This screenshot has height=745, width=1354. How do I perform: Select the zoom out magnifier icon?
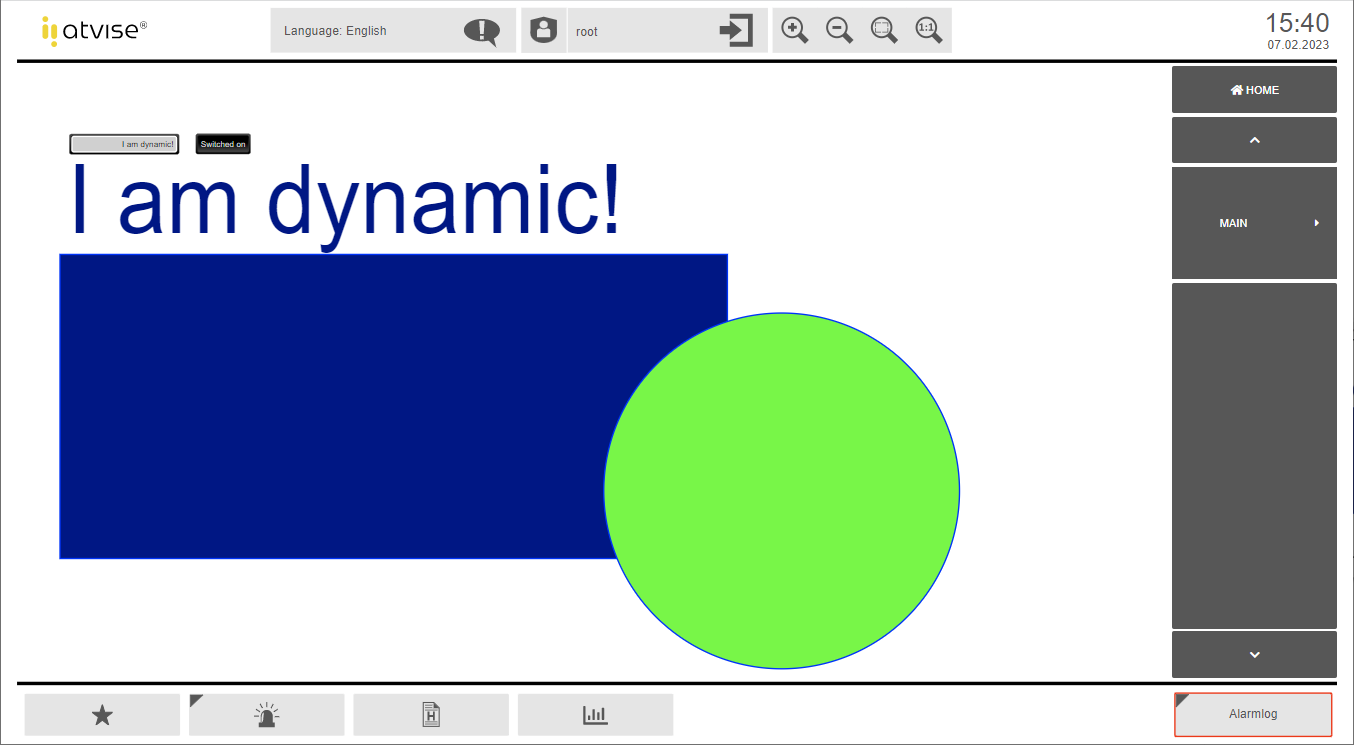click(x=839, y=30)
